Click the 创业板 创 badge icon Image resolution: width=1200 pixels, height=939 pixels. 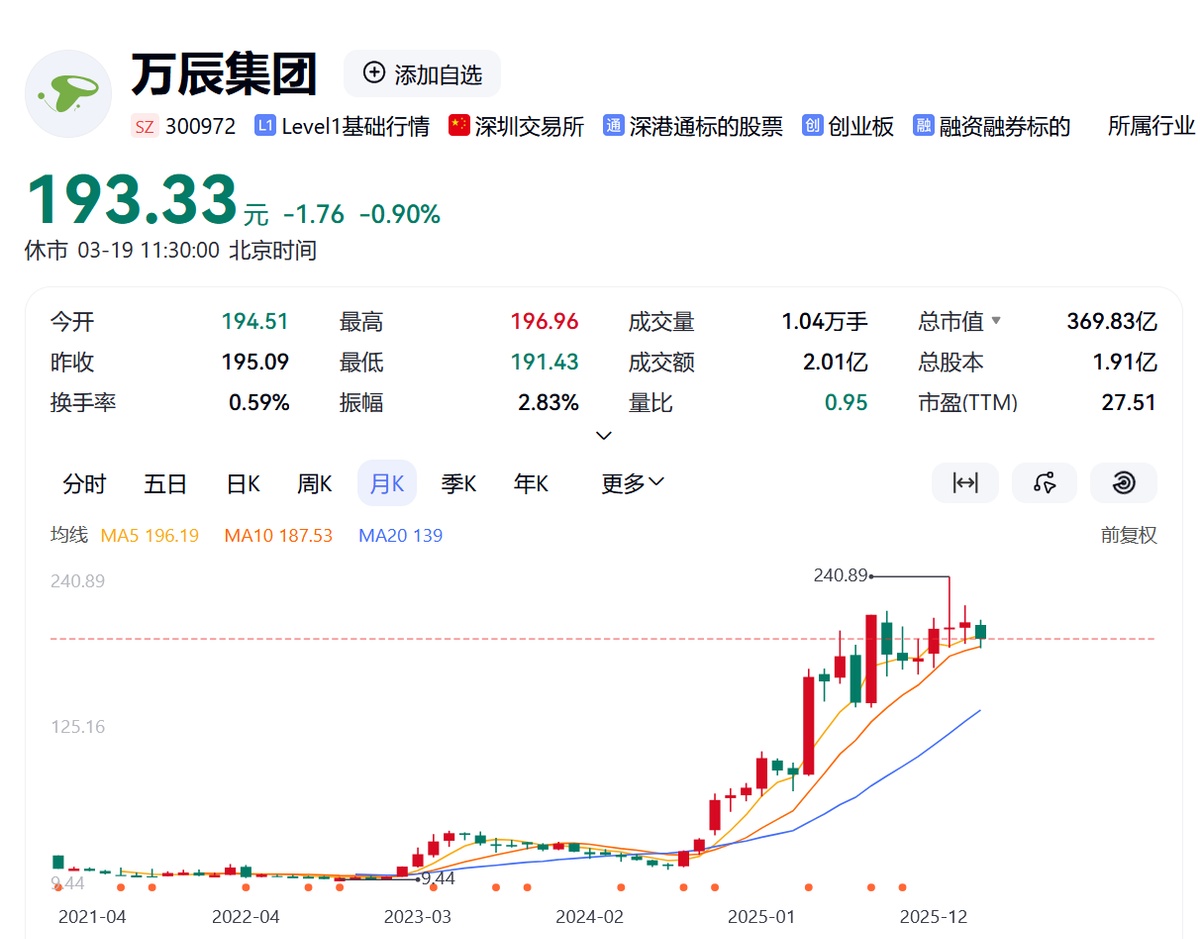[812, 126]
